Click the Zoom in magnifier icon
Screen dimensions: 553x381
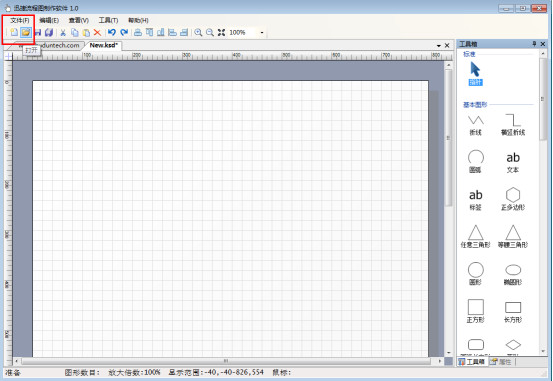coord(198,32)
